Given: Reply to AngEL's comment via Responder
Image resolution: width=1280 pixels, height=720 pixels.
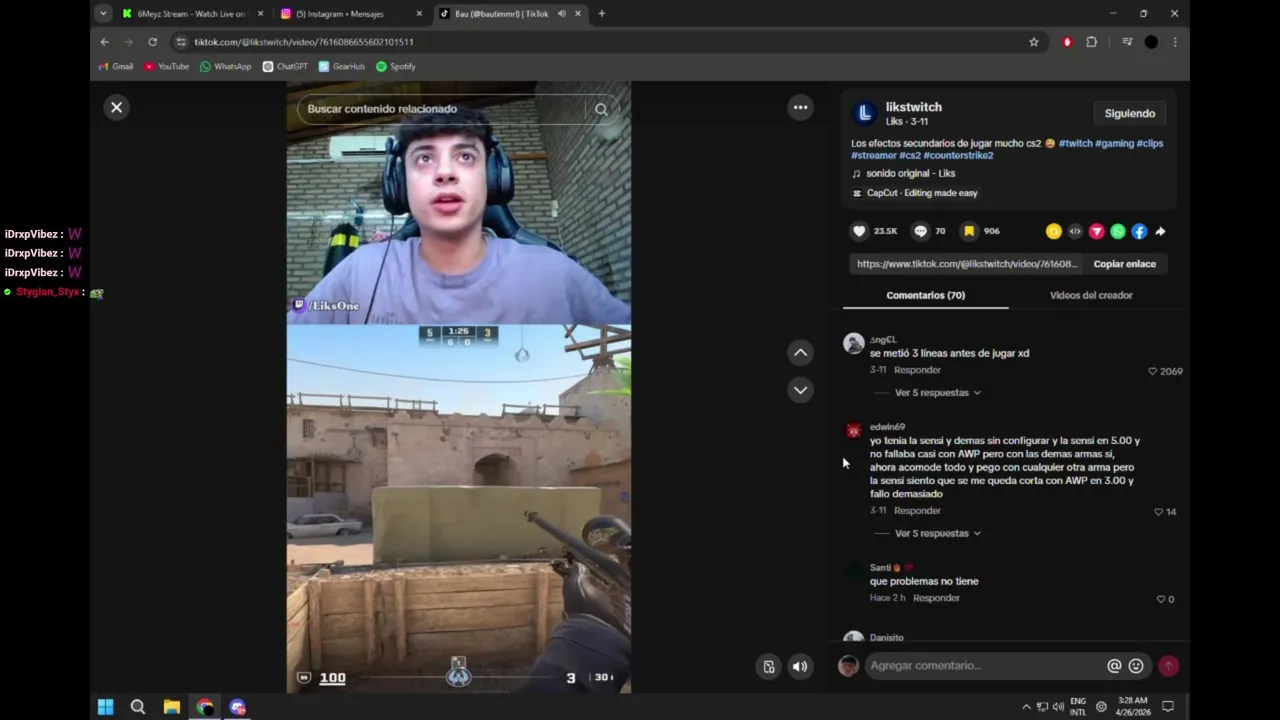Looking at the screenshot, I should (917, 370).
